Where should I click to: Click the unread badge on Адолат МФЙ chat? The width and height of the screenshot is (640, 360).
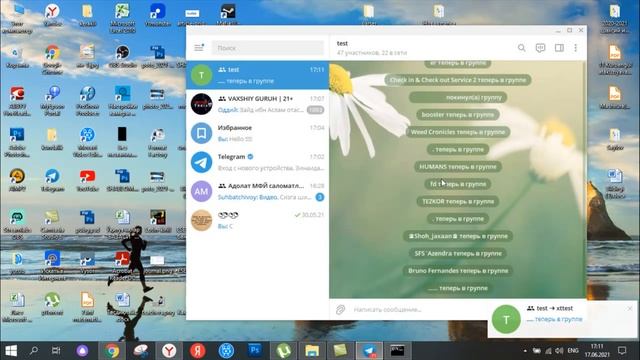tap(320, 197)
